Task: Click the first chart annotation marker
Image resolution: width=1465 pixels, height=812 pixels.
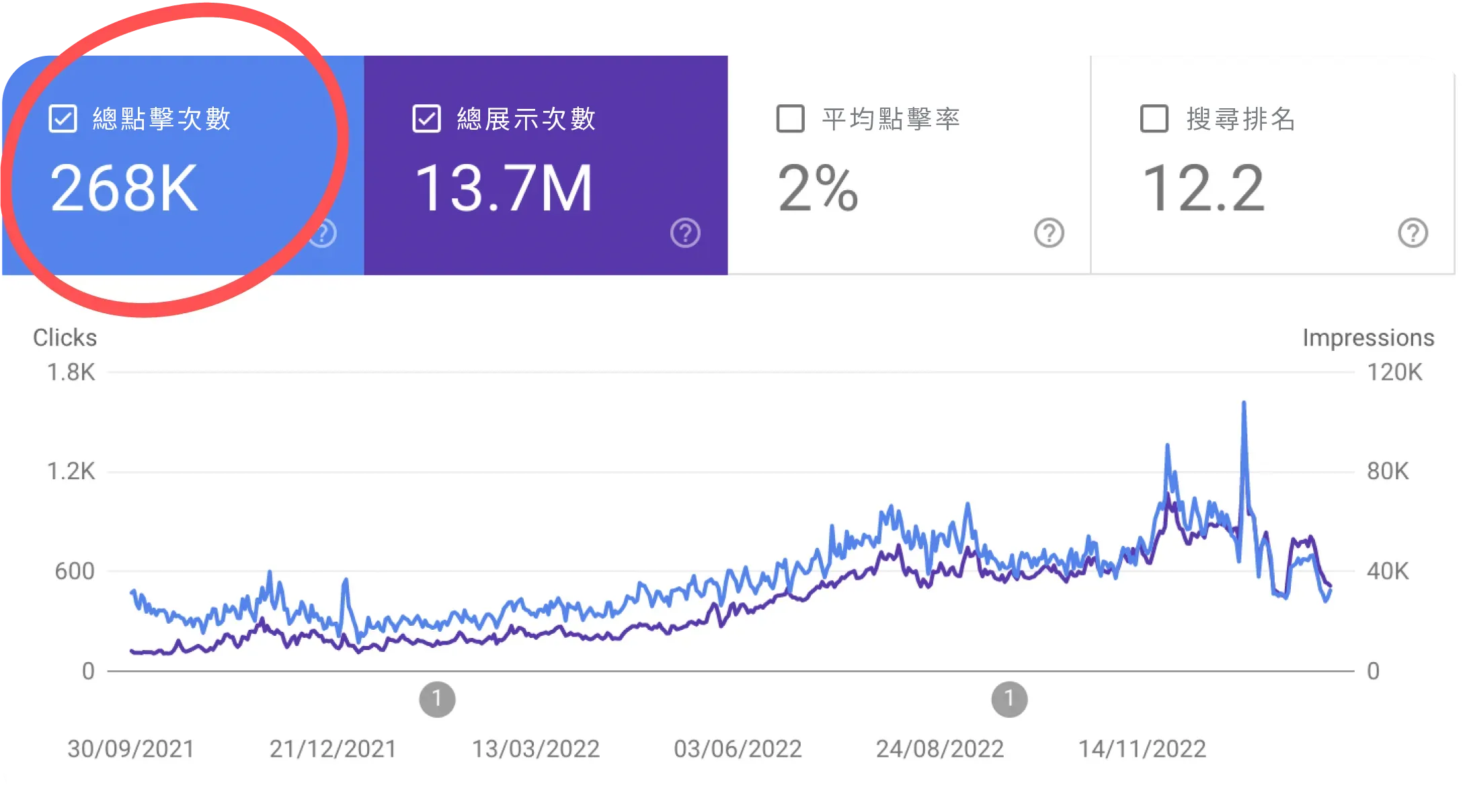Action: [x=438, y=699]
